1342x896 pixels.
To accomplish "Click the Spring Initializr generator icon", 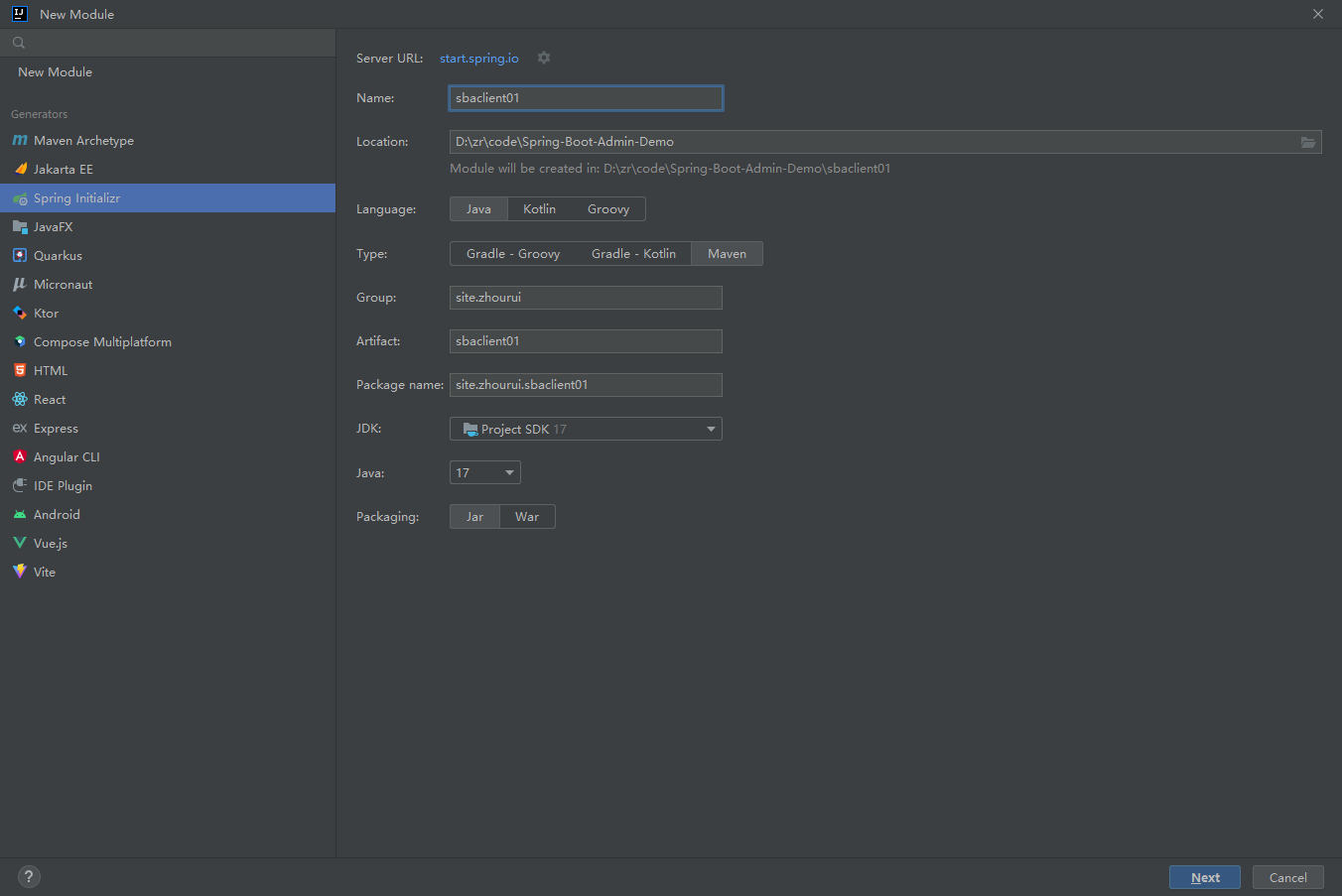I will (20, 198).
